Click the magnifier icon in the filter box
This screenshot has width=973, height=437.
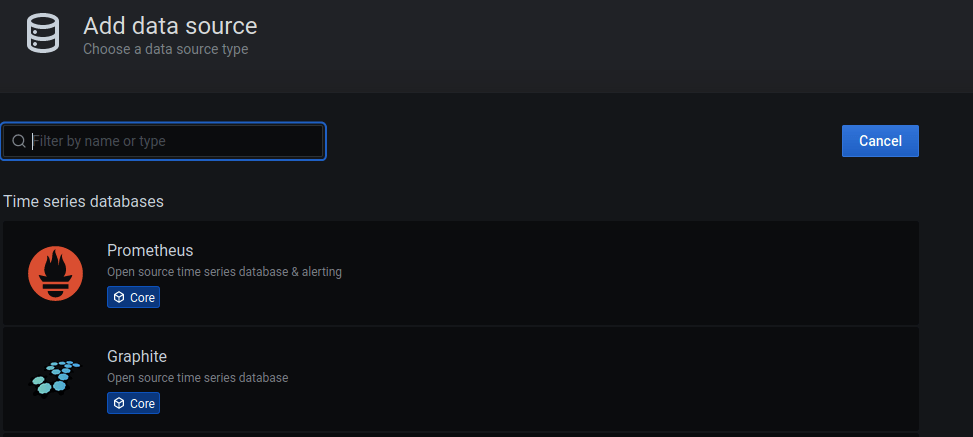point(19,142)
